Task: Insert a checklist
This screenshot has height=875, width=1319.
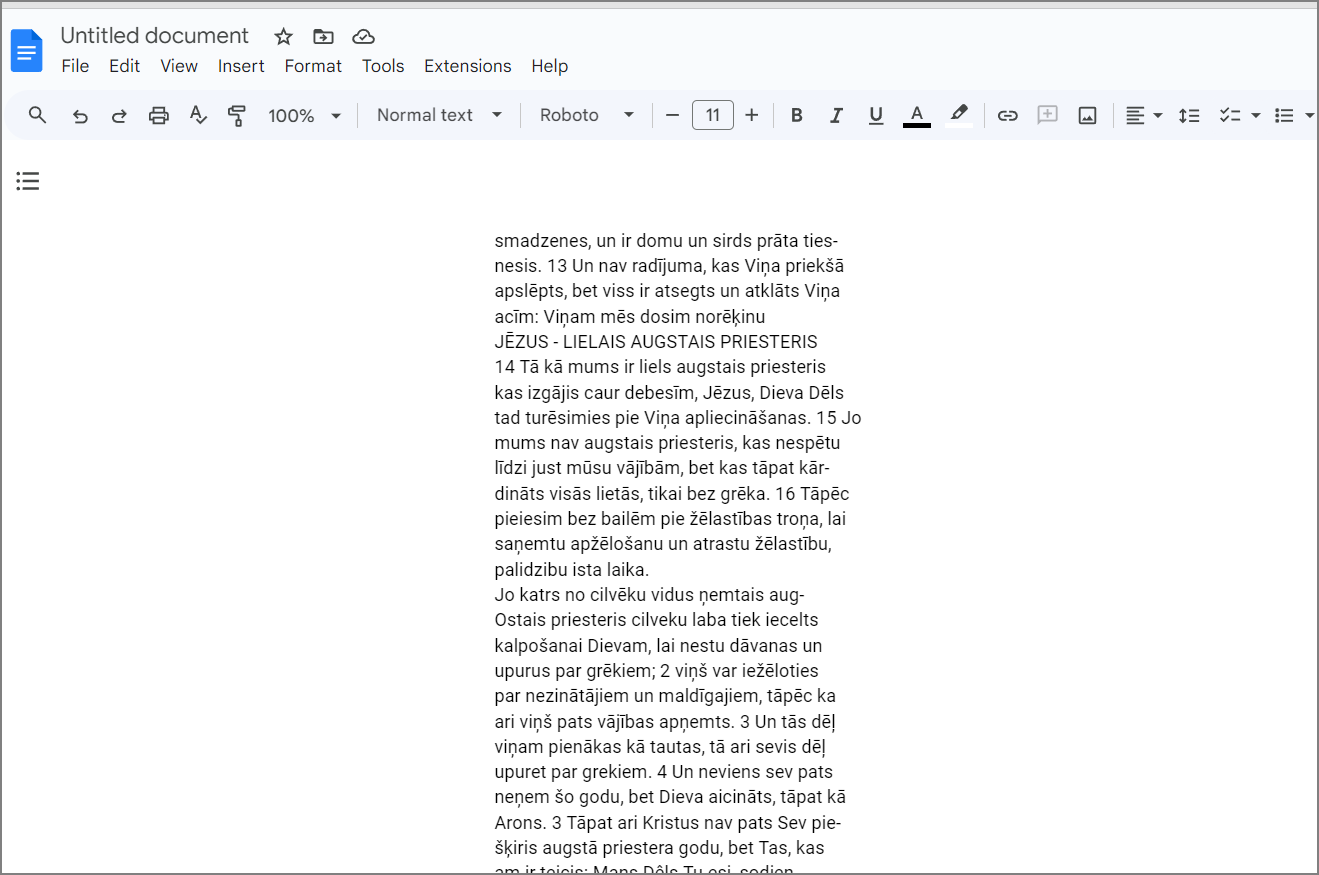Action: click(1230, 116)
